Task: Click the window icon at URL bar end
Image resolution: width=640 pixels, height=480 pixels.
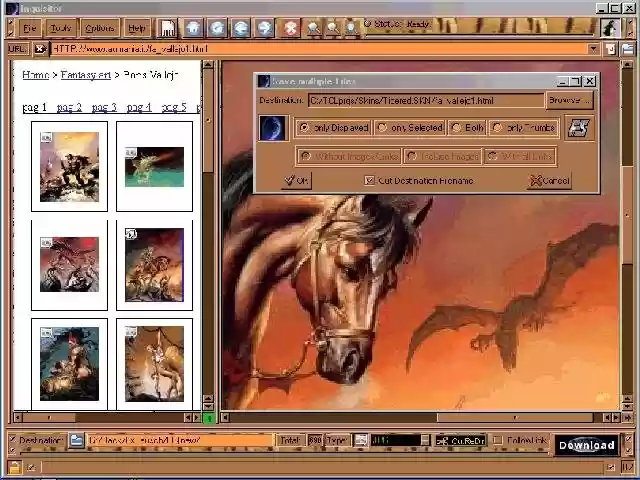Action: click(627, 49)
